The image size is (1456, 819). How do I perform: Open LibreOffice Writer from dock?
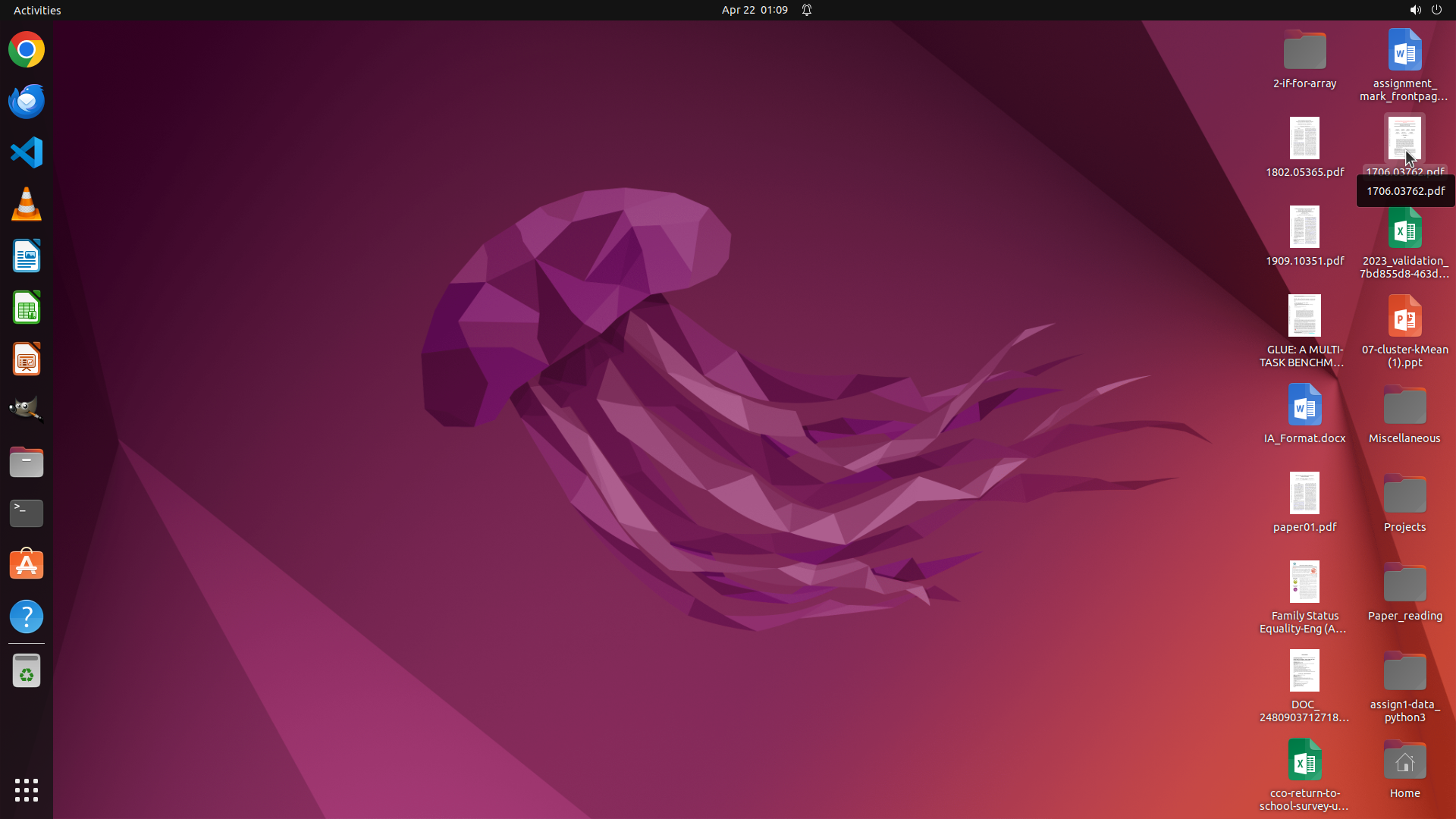[27, 256]
